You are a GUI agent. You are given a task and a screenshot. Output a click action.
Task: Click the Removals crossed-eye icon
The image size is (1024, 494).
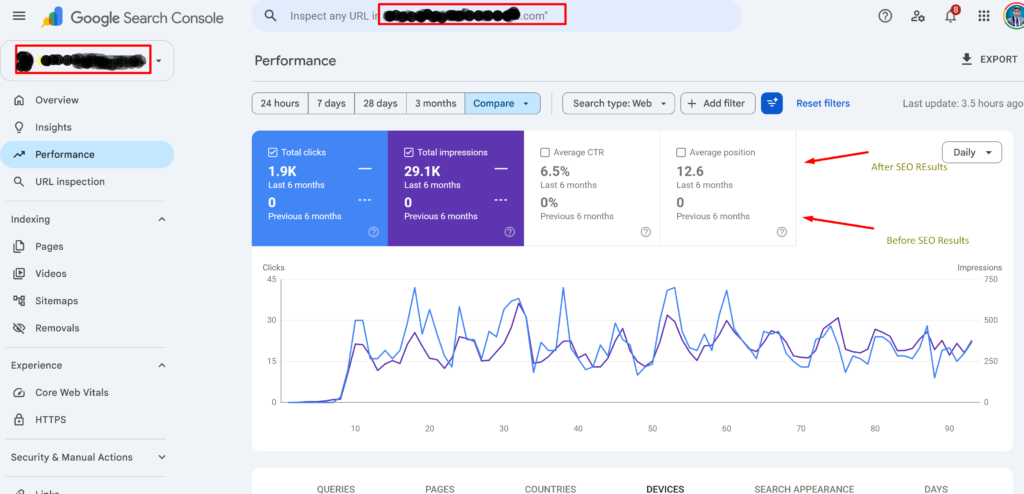coord(20,328)
